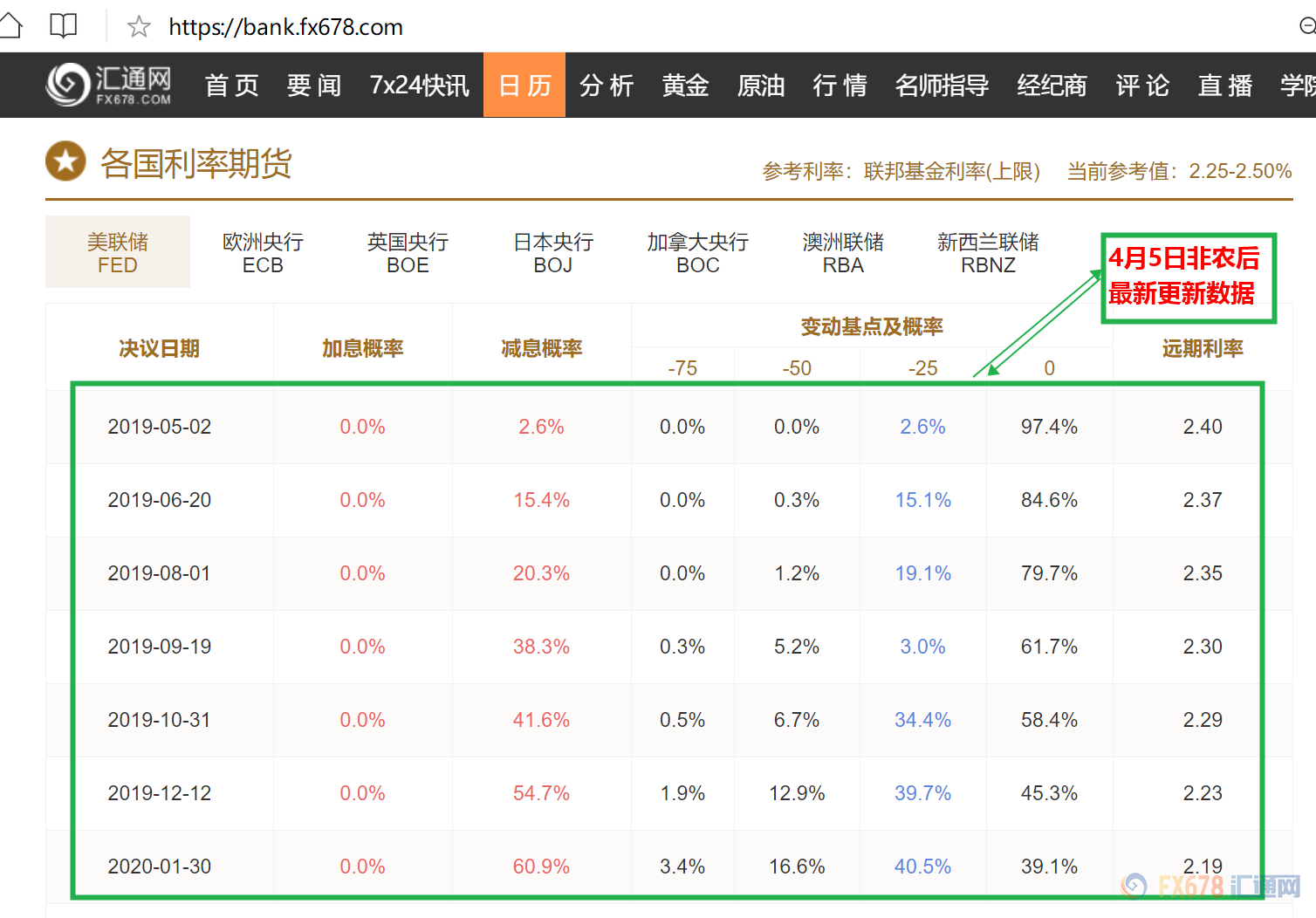Click the FX678 汇通网 watermark icon

1134,886
